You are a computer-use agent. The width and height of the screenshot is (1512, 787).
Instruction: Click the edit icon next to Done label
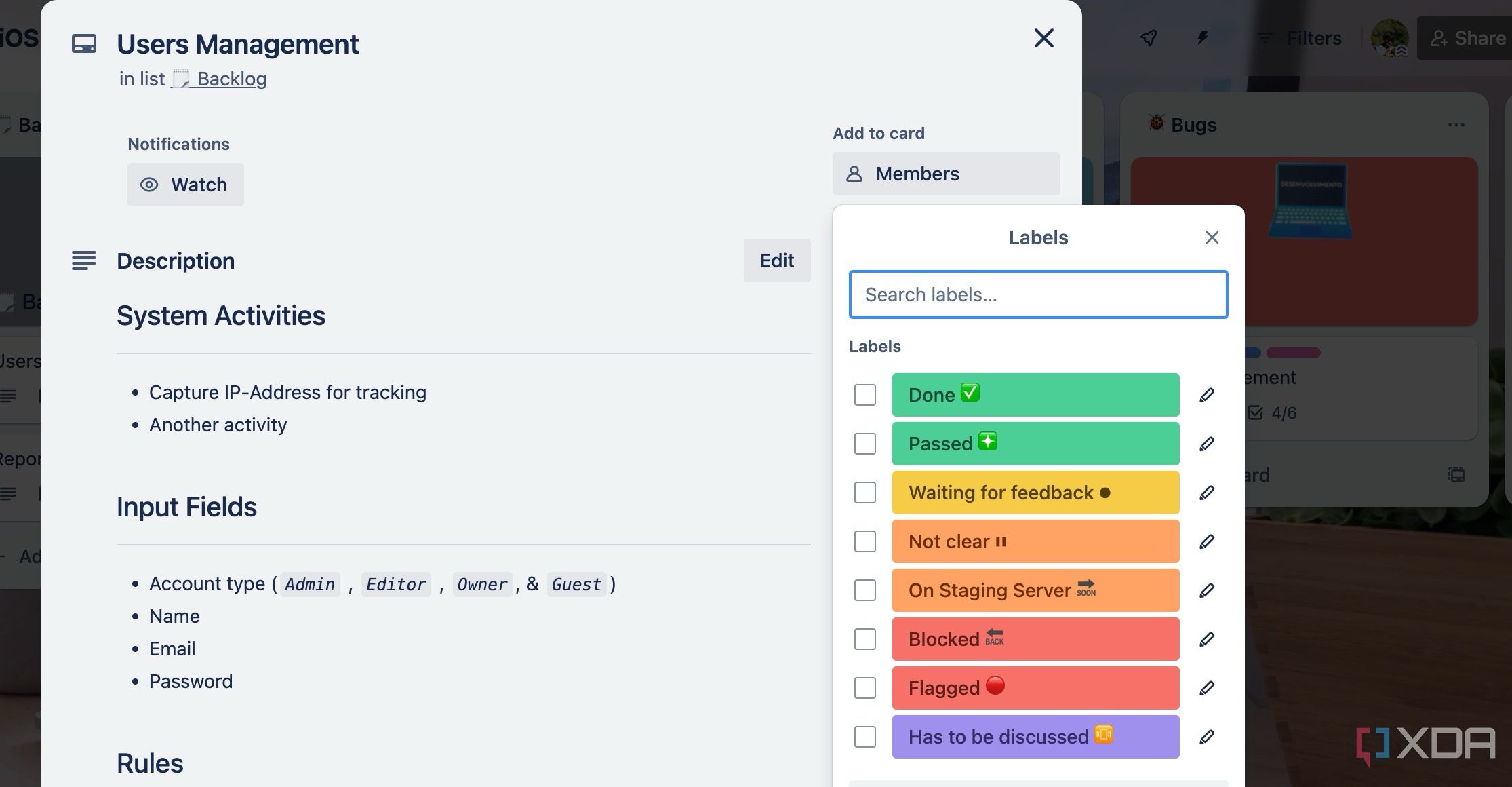coord(1207,395)
